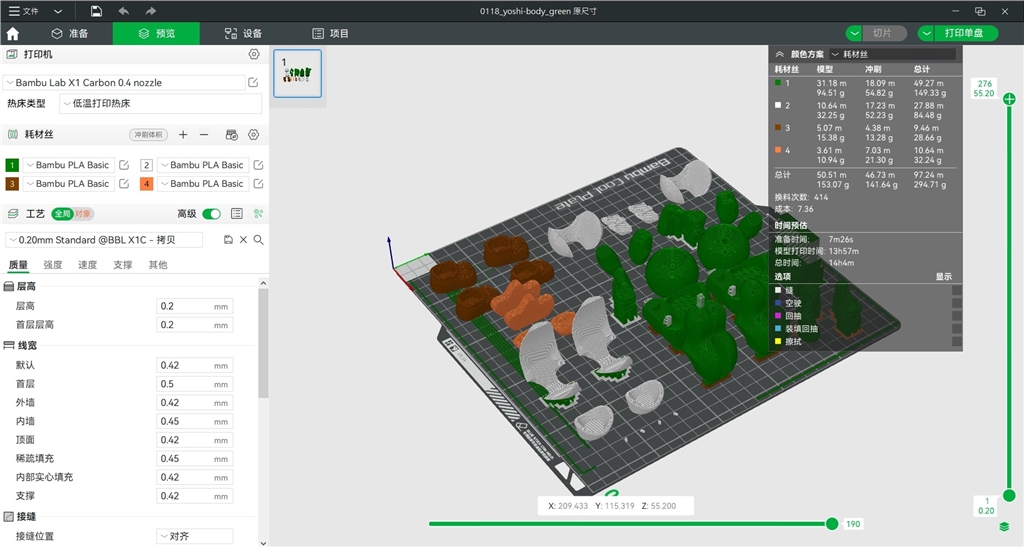
Task: Expand the 低温打印热床 bed type dropdown
Action: pos(160,103)
